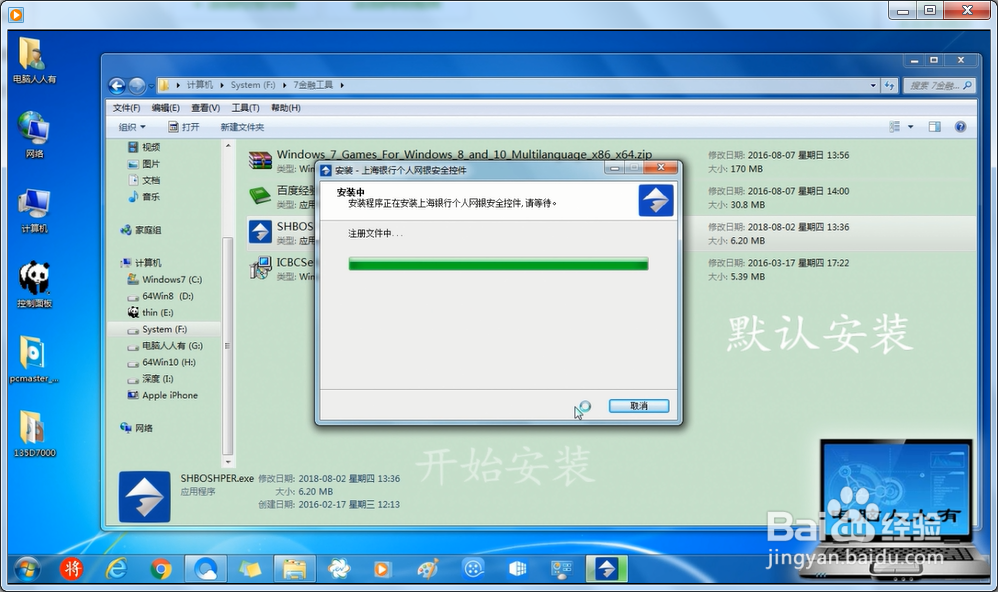Open 计算机 desktop icon
The image size is (998, 592).
(34, 210)
